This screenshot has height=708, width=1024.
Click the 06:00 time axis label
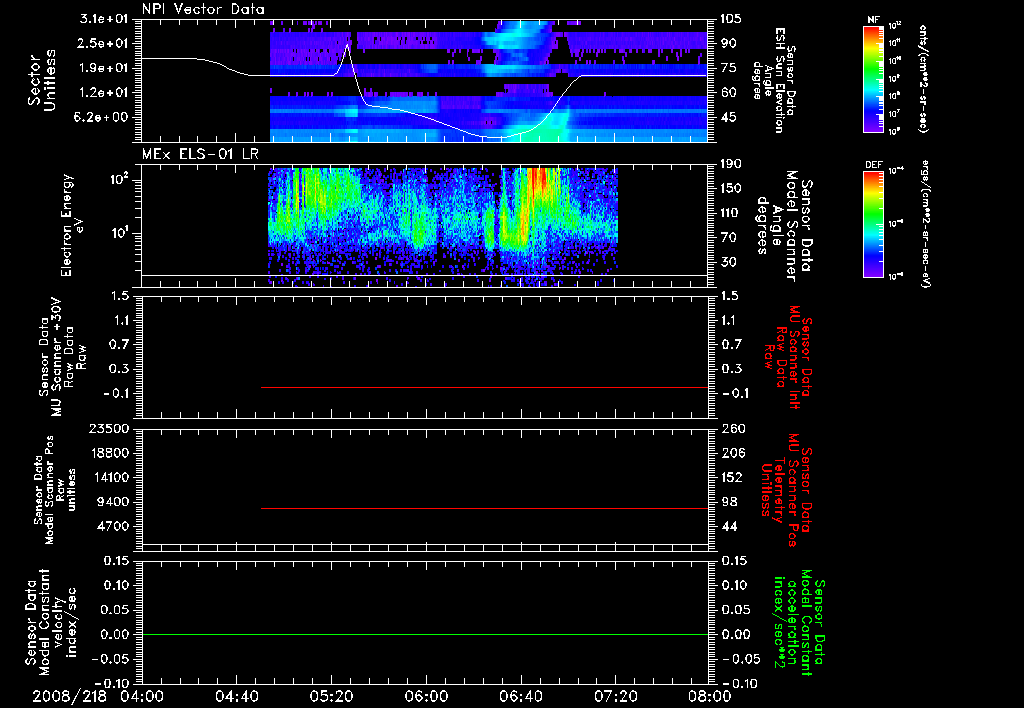click(x=426, y=696)
